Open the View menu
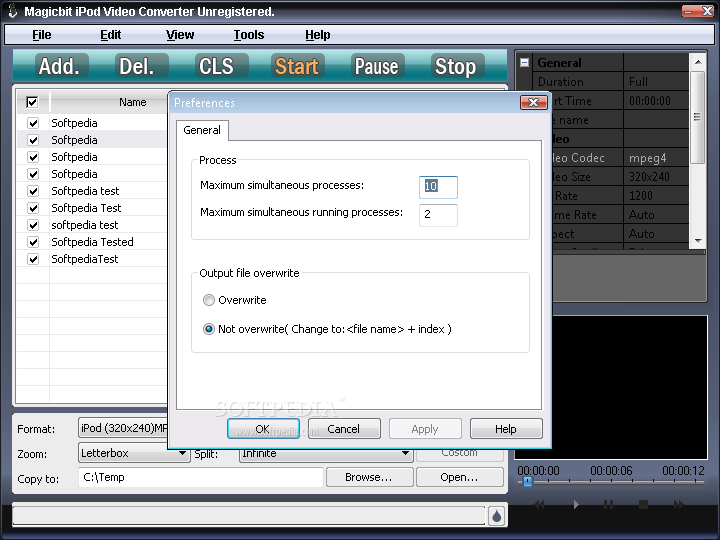Image resolution: width=720 pixels, height=540 pixels. [180, 35]
